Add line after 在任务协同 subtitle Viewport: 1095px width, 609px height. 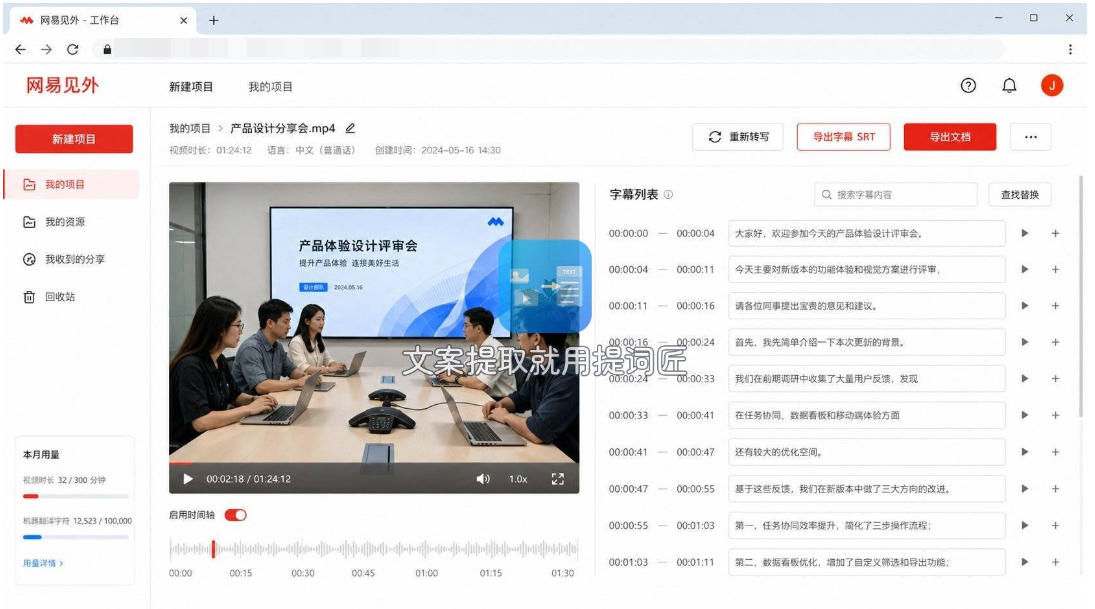click(1055, 416)
